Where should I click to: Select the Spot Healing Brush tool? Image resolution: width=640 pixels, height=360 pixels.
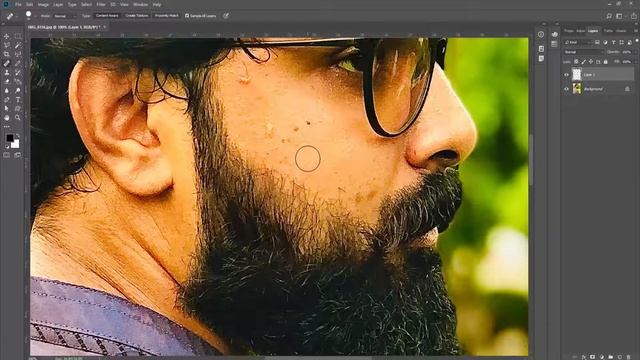pos(7,63)
